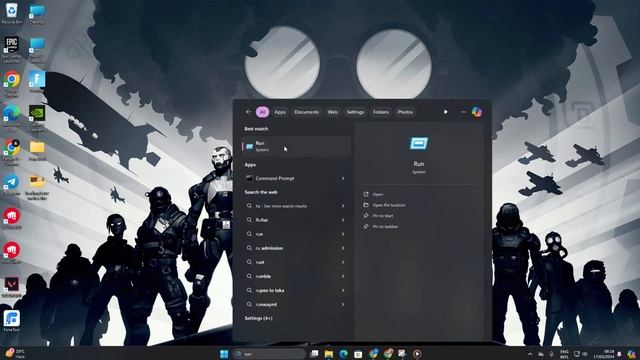Image resolution: width=640 pixels, height=360 pixels.
Task: Open Copilot icon in search panel header
Action: (476, 112)
